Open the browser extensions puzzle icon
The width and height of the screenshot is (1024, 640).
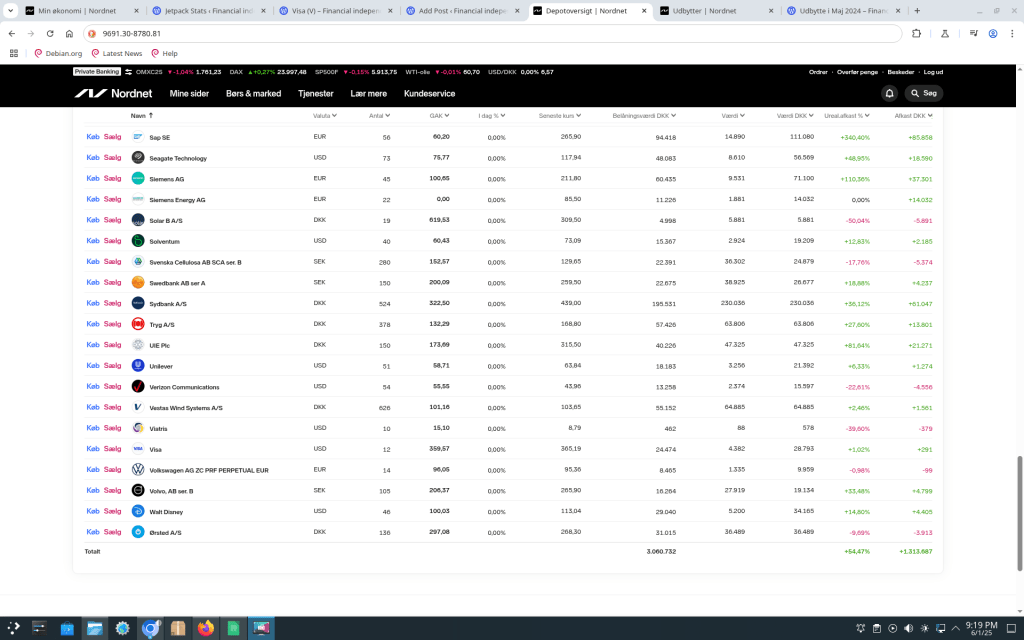(x=916, y=33)
